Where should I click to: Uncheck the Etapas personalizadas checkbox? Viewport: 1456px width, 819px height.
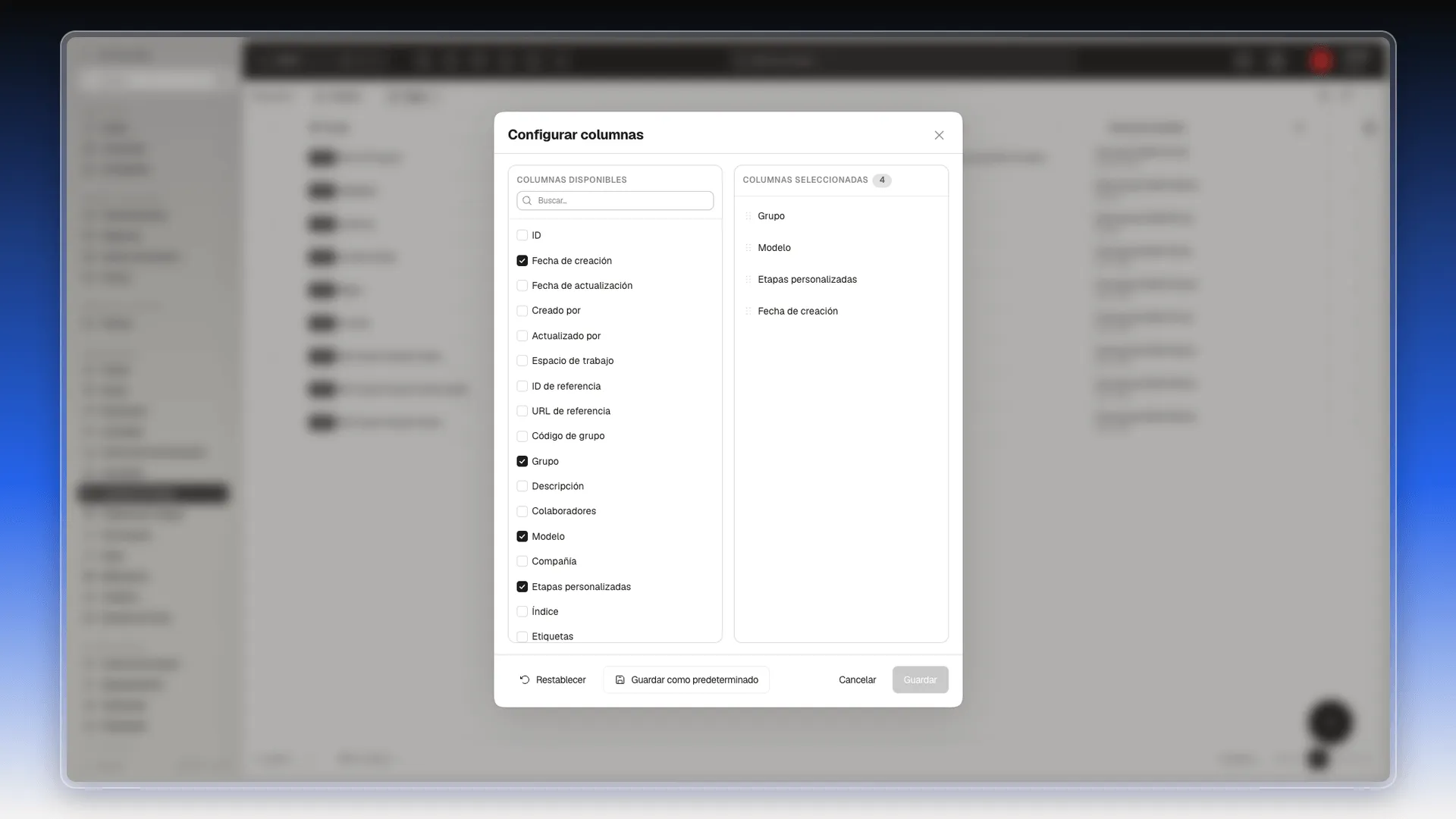click(522, 587)
